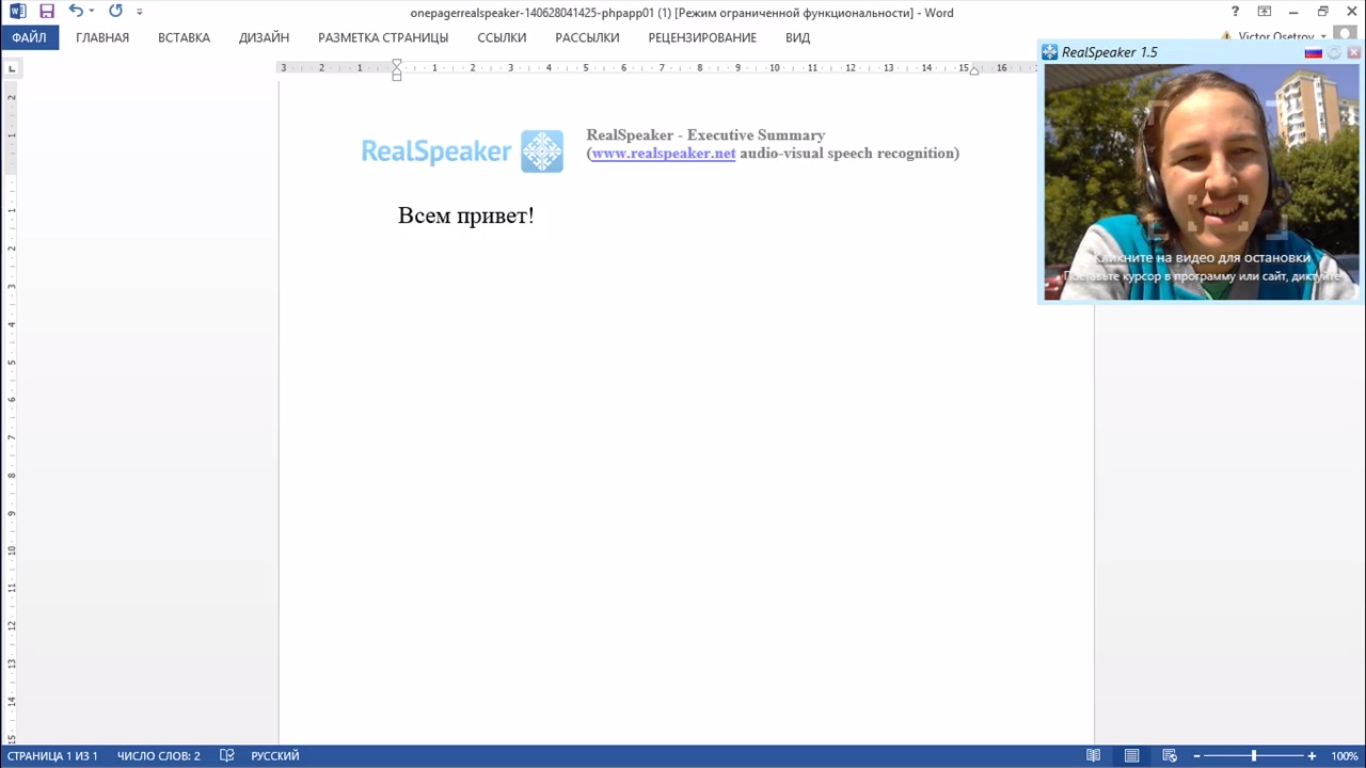Click the Word application icon in title bar

(x=18, y=12)
